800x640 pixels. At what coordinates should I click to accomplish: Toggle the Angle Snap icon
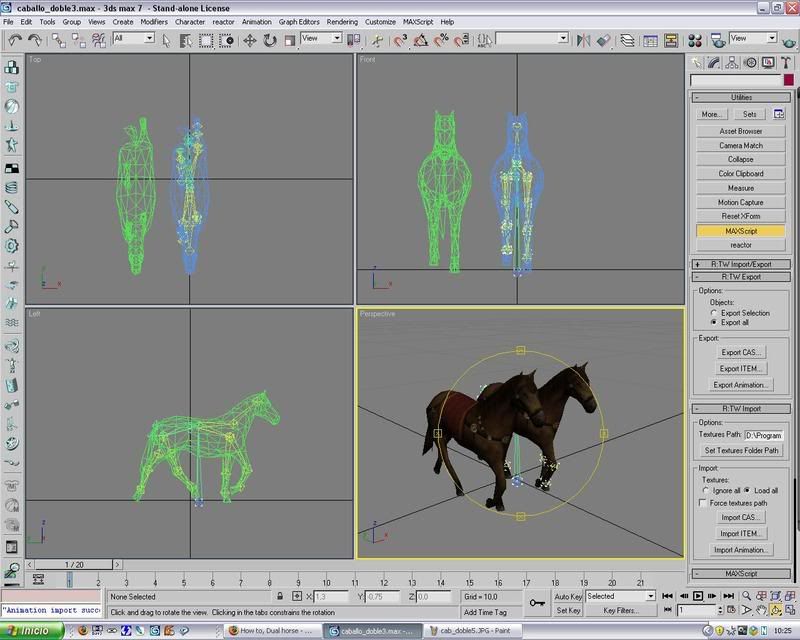[x=420, y=40]
